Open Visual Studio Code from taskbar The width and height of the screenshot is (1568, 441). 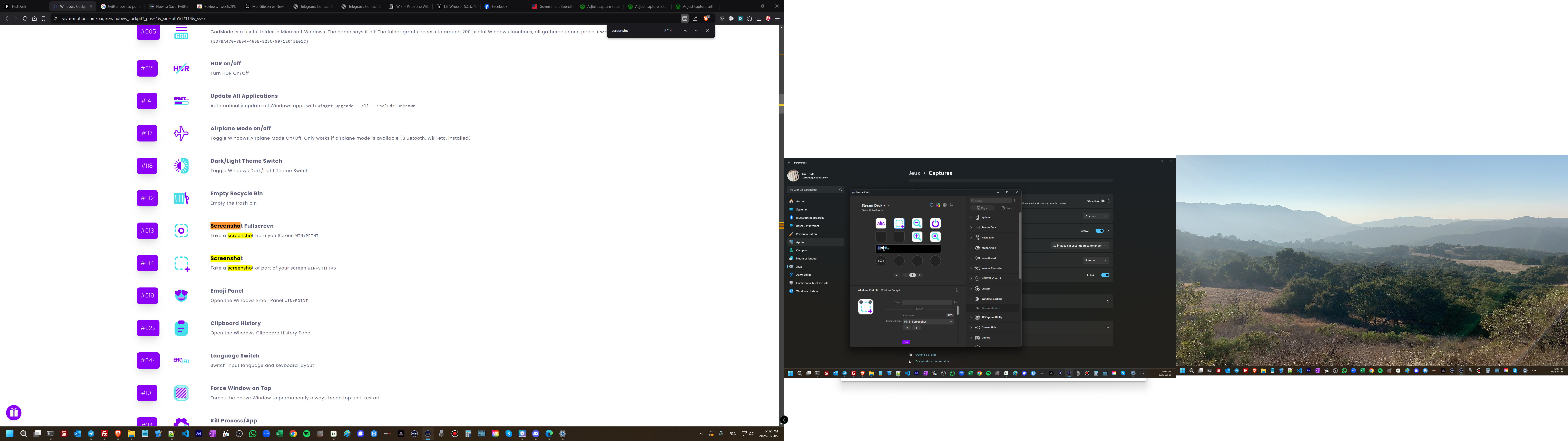click(x=186, y=434)
